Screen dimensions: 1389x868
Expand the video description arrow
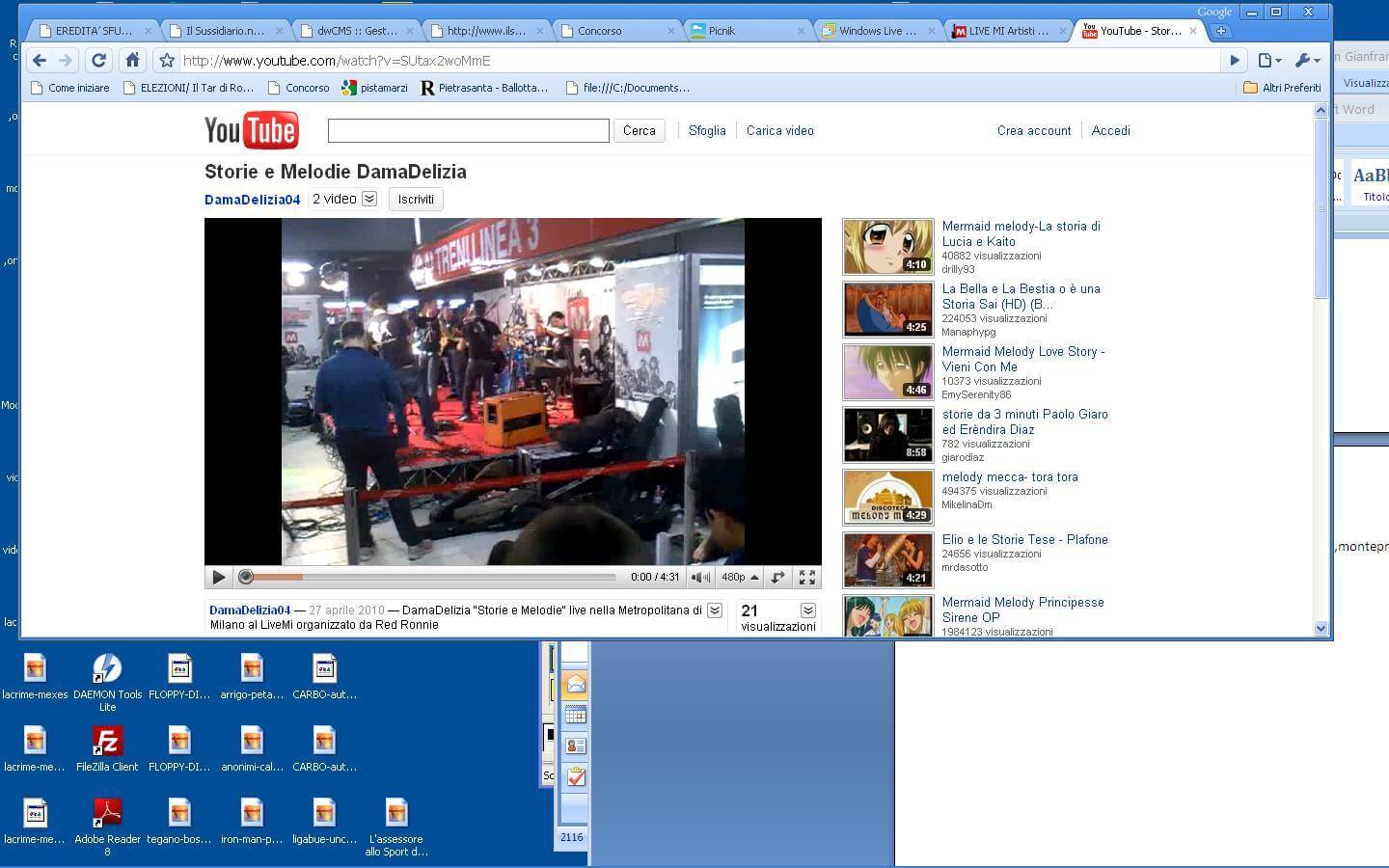point(715,610)
